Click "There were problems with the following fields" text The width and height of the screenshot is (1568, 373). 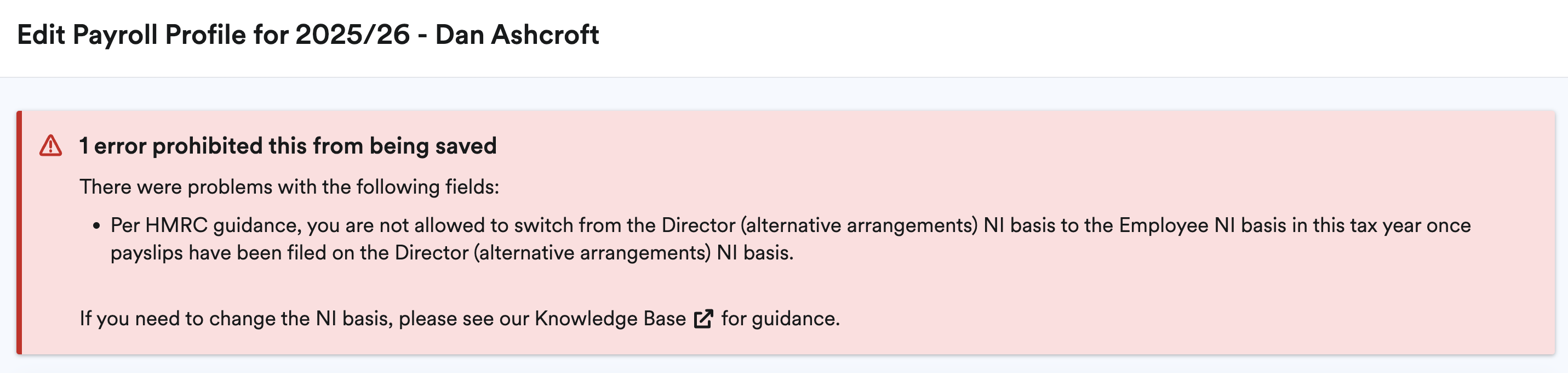pos(289,187)
